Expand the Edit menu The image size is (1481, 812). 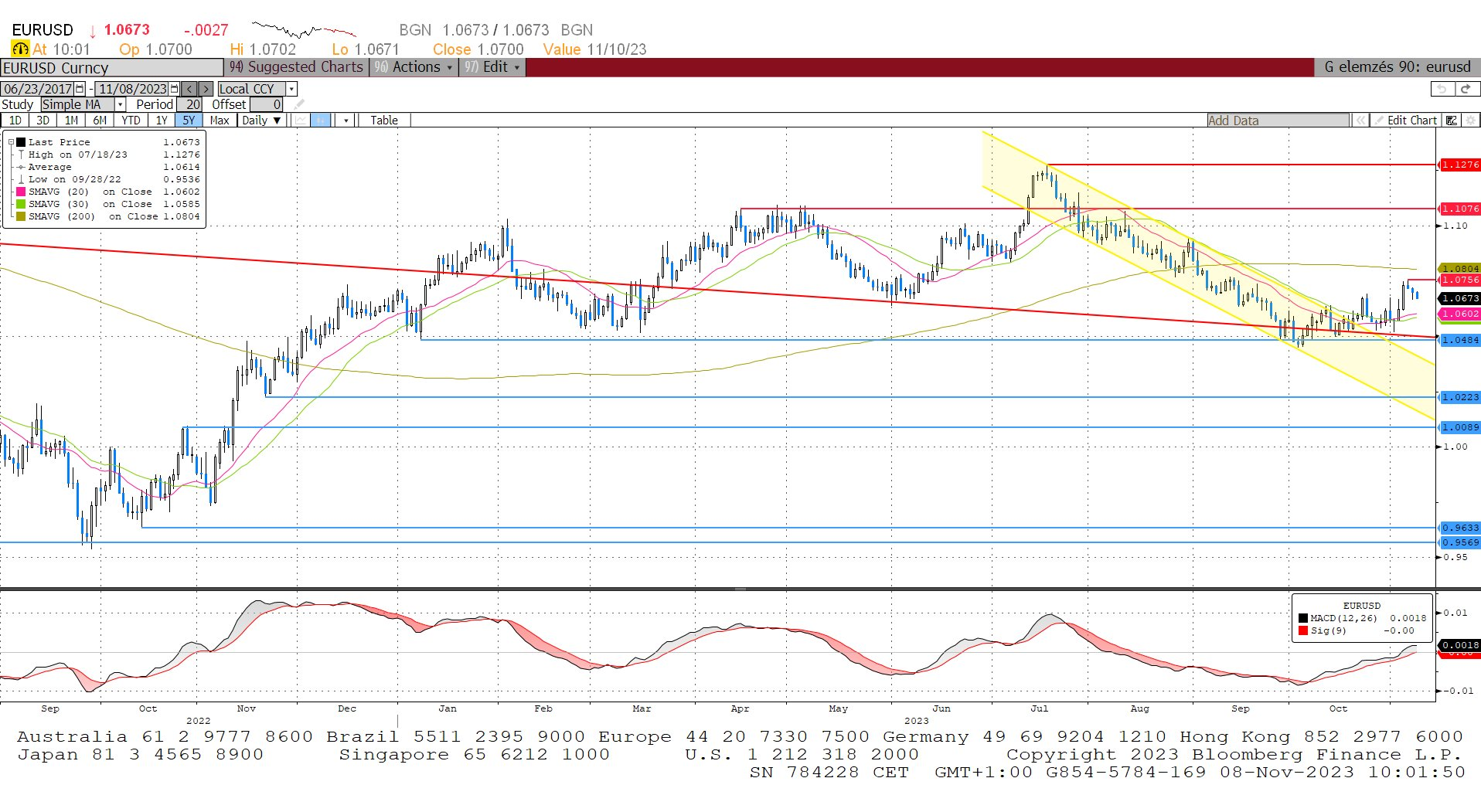(492, 67)
